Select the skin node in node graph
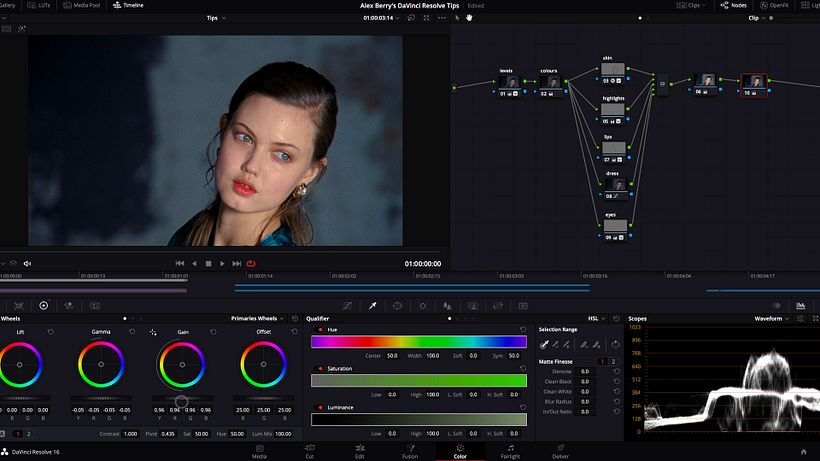820x461 pixels. pos(613,71)
